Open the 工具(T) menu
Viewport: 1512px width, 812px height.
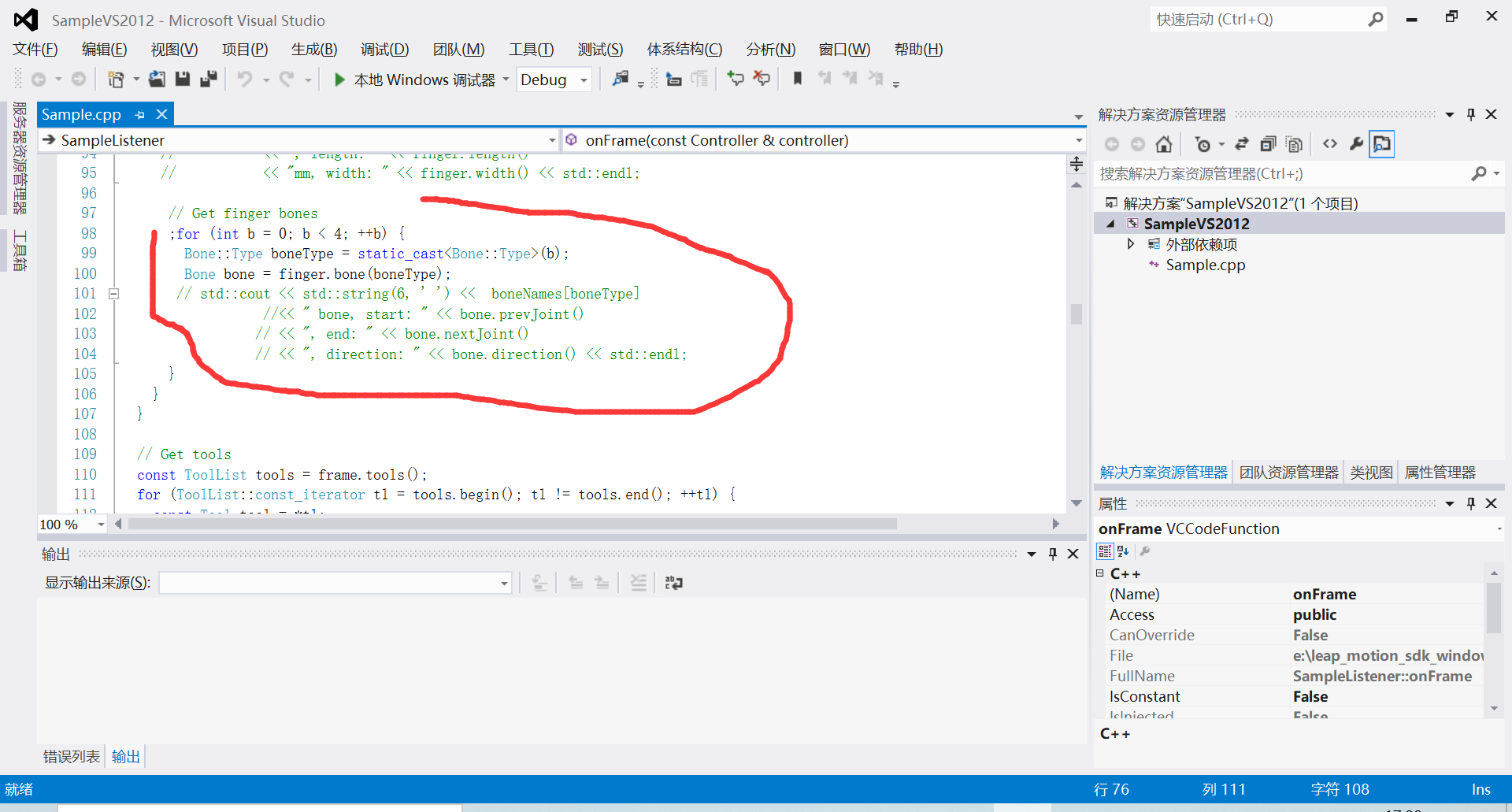[x=531, y=49]
